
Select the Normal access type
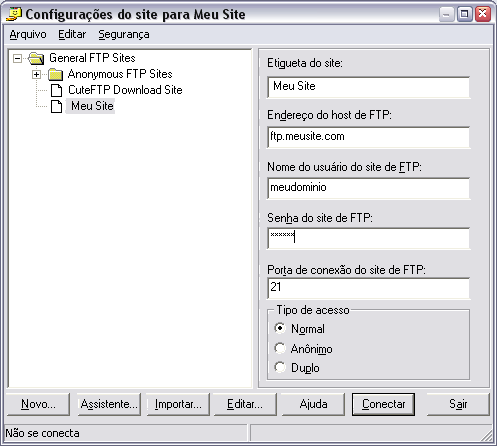[280, 328]
